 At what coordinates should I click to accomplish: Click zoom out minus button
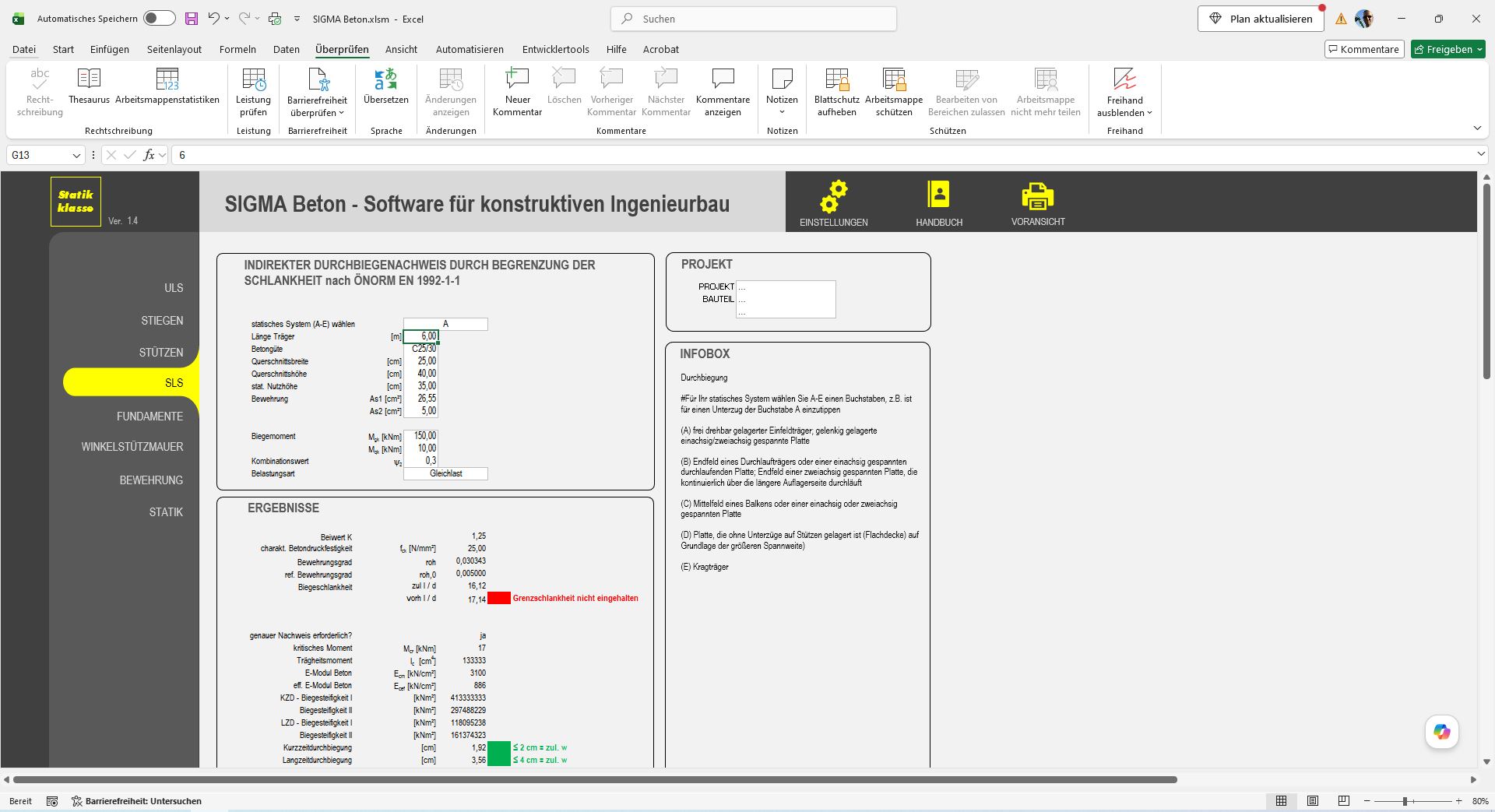pos(1367,801)
